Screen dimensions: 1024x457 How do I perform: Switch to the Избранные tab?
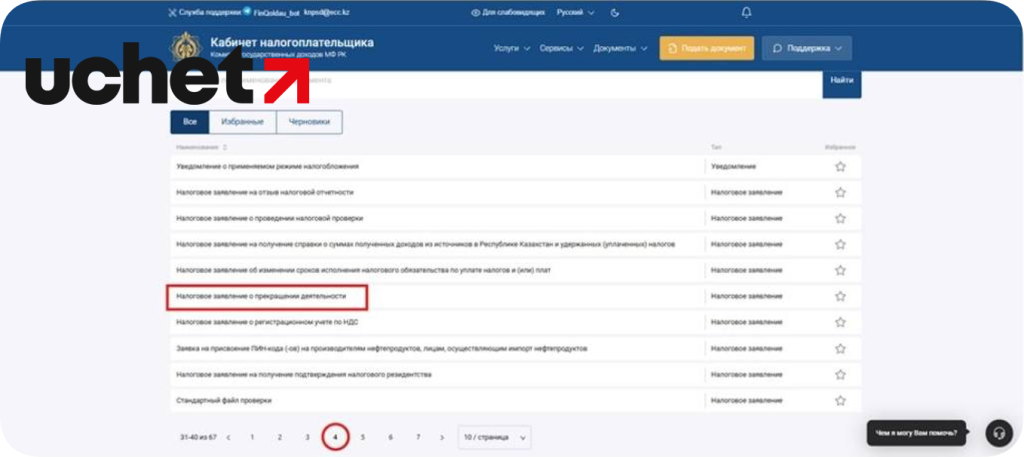pos(242,122)
